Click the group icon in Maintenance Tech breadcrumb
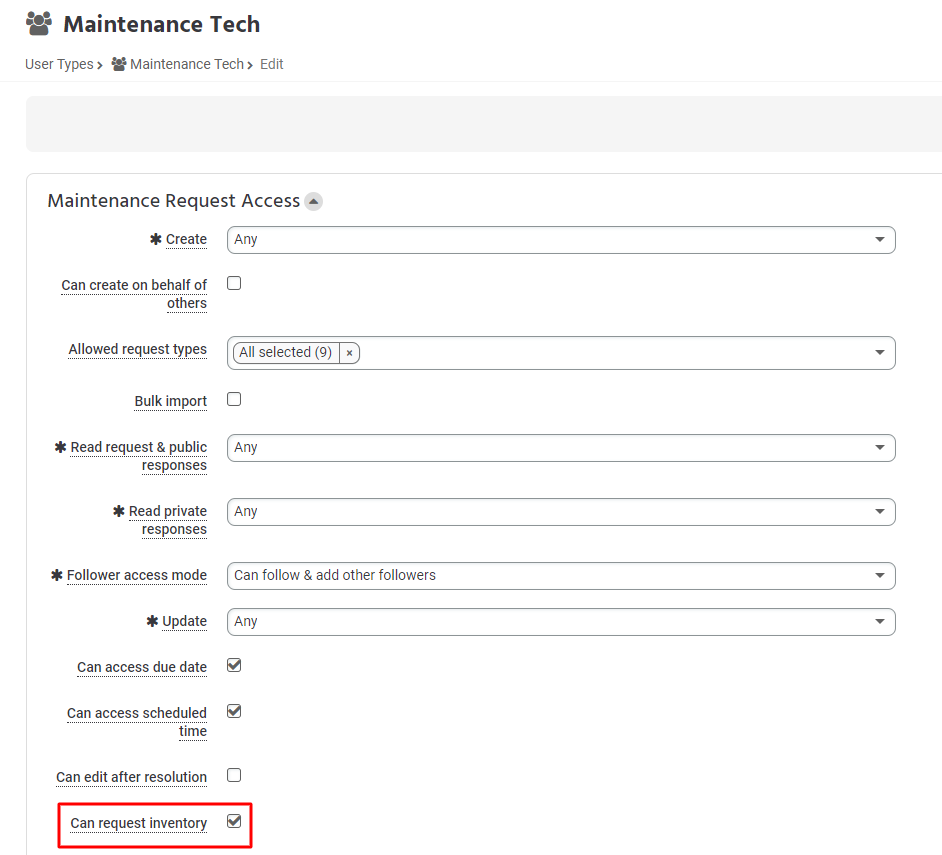 [119, 64]
